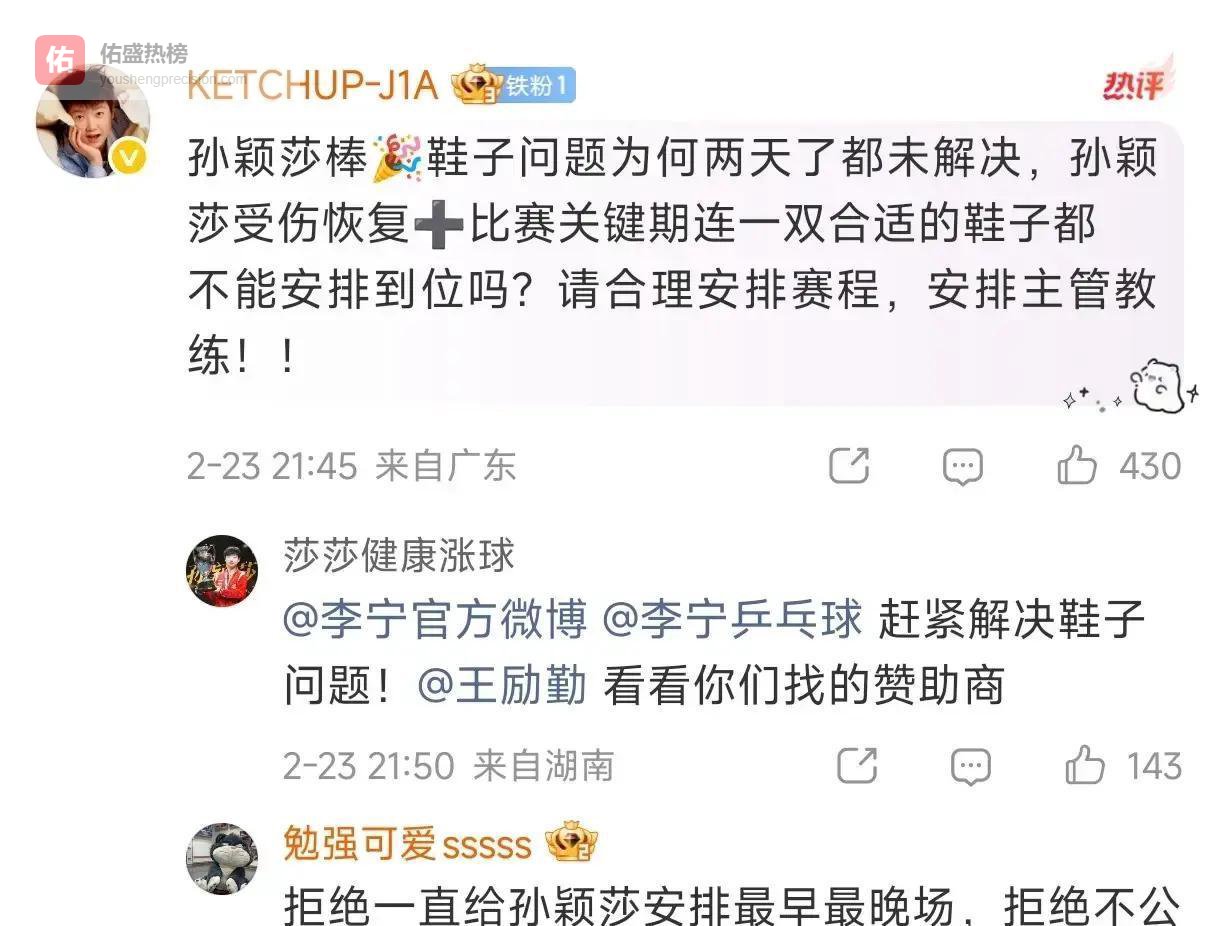Open reply bubble on 莎莎健康涨球 comment

pyautogui.click(x=970, y=767)
